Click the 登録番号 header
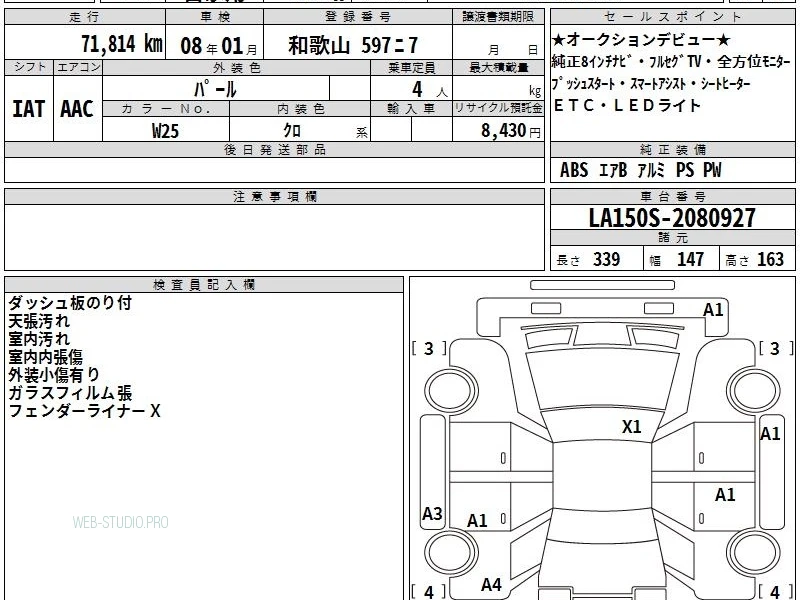The width and height of the screenshot is (800, 600). [358, 17]
